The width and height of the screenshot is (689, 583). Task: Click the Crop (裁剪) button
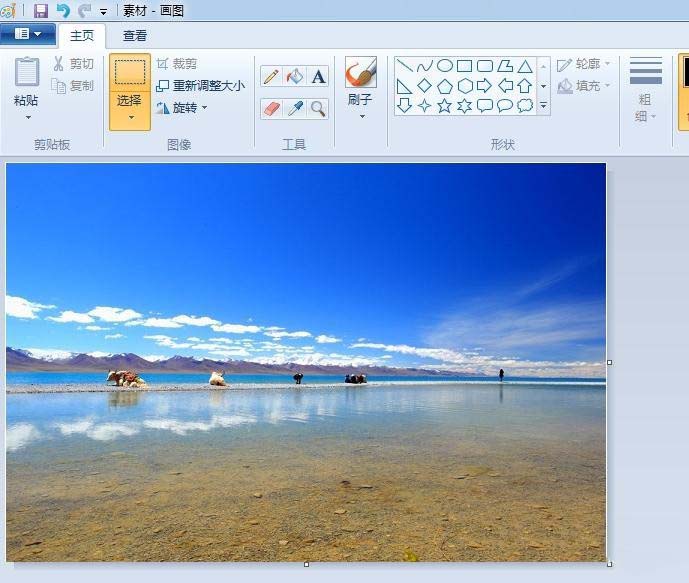(177, 64)
